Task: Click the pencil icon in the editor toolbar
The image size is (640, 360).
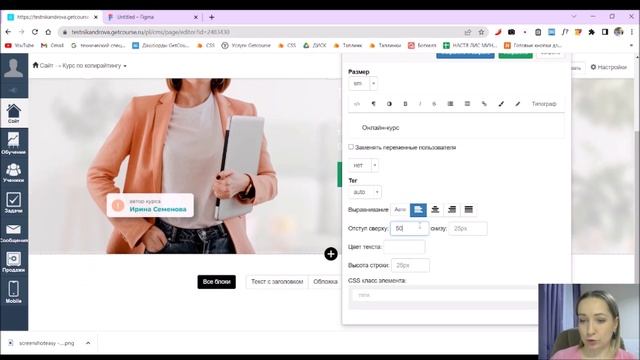Action: tap(518, 104)
